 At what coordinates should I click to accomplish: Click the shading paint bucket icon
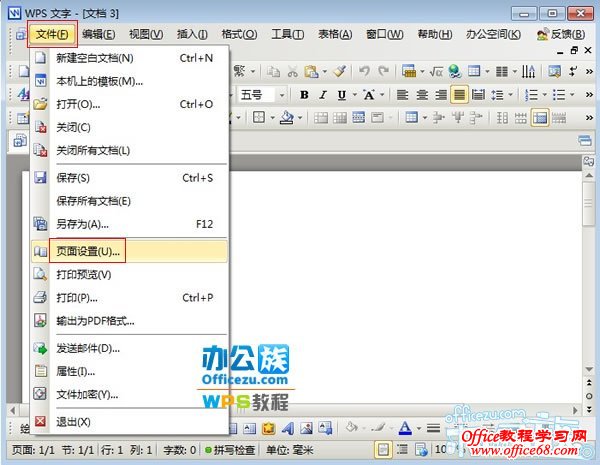(287, 117)
